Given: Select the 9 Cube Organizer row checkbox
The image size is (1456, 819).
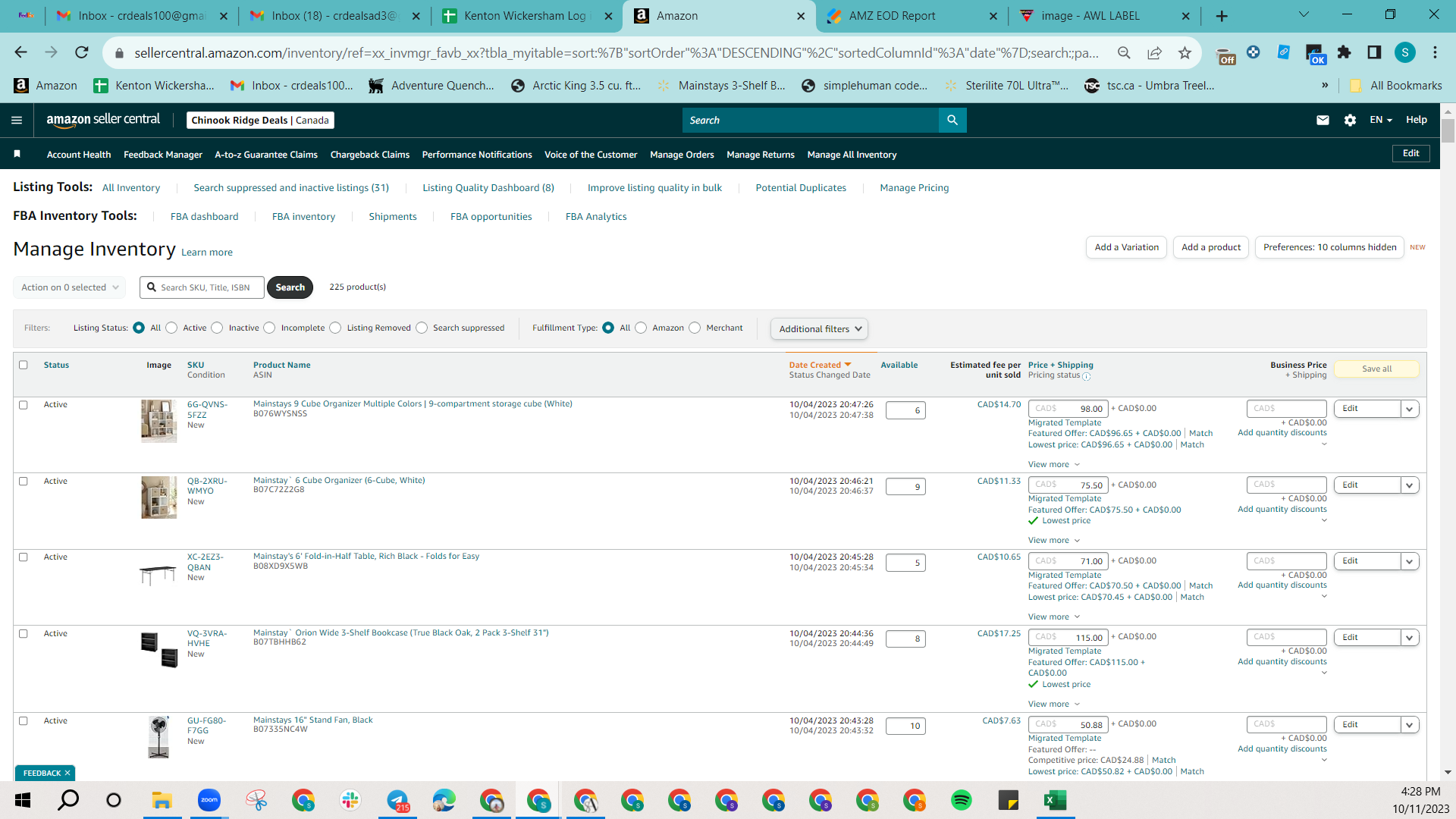Looking at the screenshot, I should pyautogui.click(x=24, y=405).
